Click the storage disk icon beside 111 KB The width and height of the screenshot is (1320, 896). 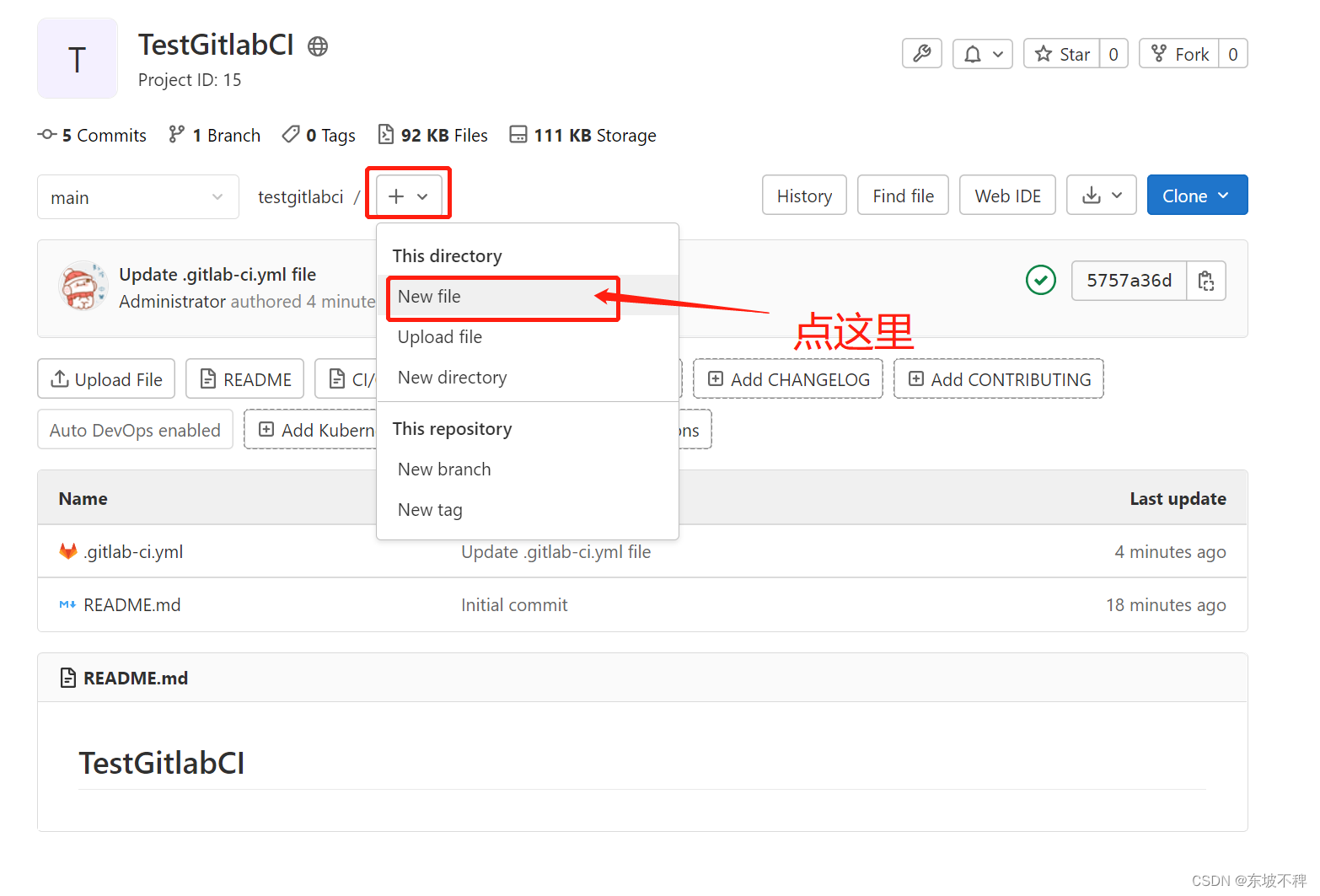pyautogui.click(x=518, y=134)
